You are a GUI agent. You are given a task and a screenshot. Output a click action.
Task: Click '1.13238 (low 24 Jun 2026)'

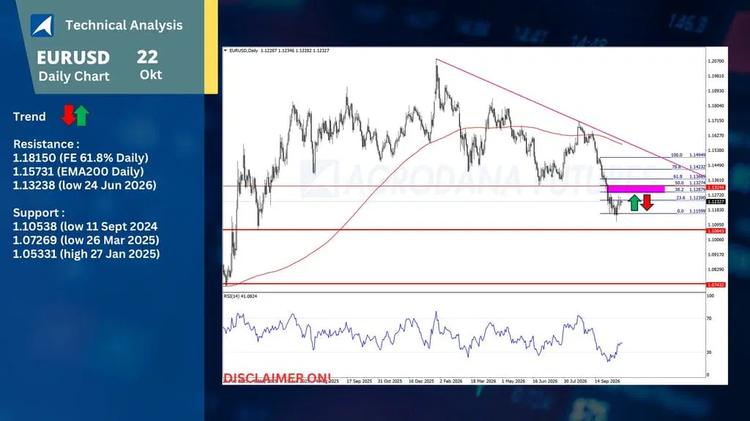coord(85,185)
